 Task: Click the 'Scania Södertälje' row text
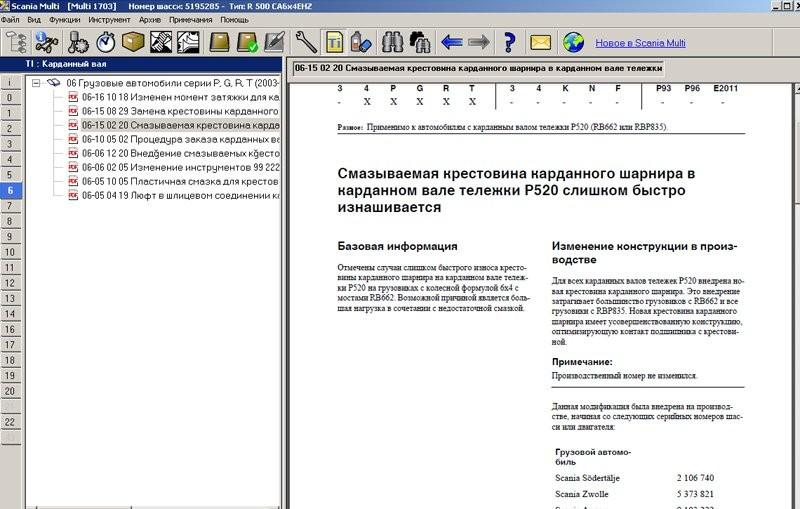pos(587,478)
